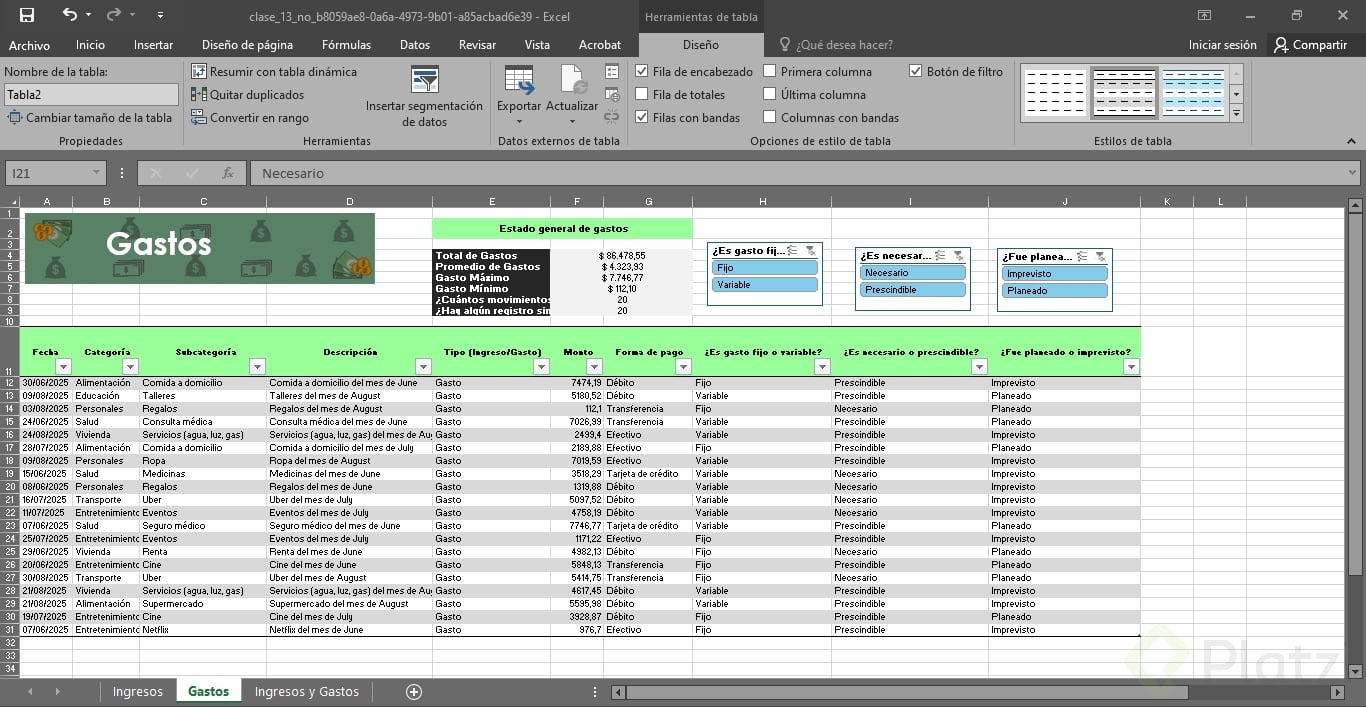Select Prescindible in the slicer

pos(912,290)
